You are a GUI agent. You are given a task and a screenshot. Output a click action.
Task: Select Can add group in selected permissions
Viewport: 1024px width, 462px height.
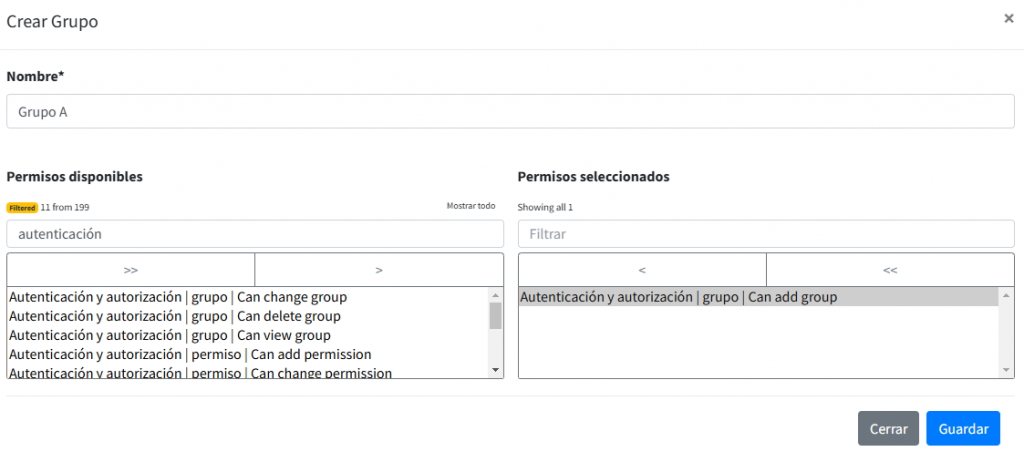pyautogui.click(x=679, y=297)
